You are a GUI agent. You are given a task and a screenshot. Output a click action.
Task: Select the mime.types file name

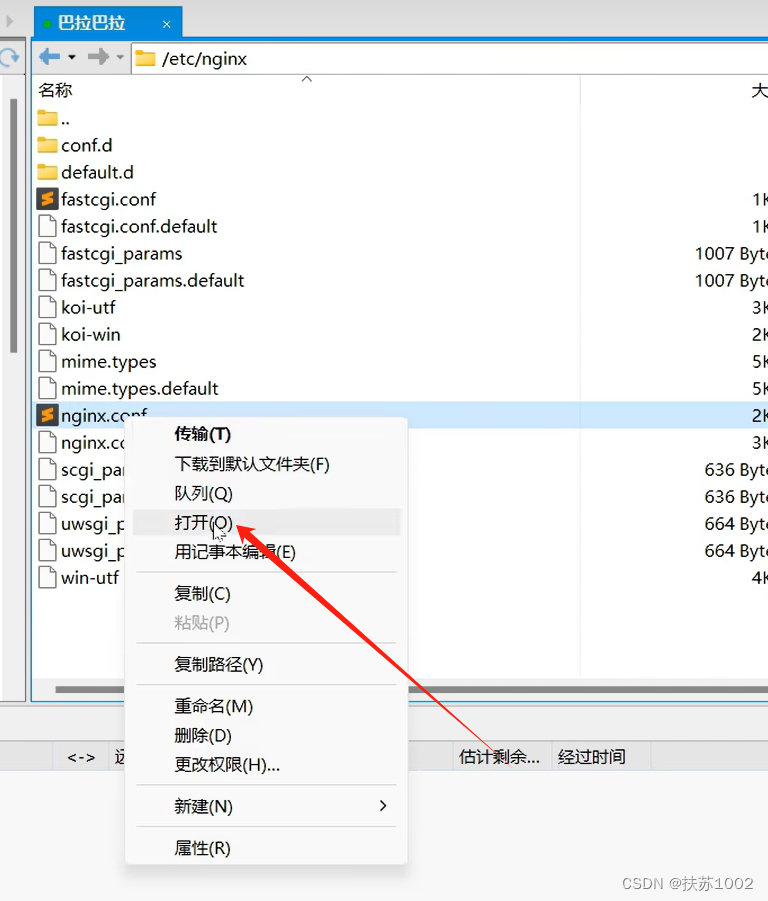click(109, 362)
